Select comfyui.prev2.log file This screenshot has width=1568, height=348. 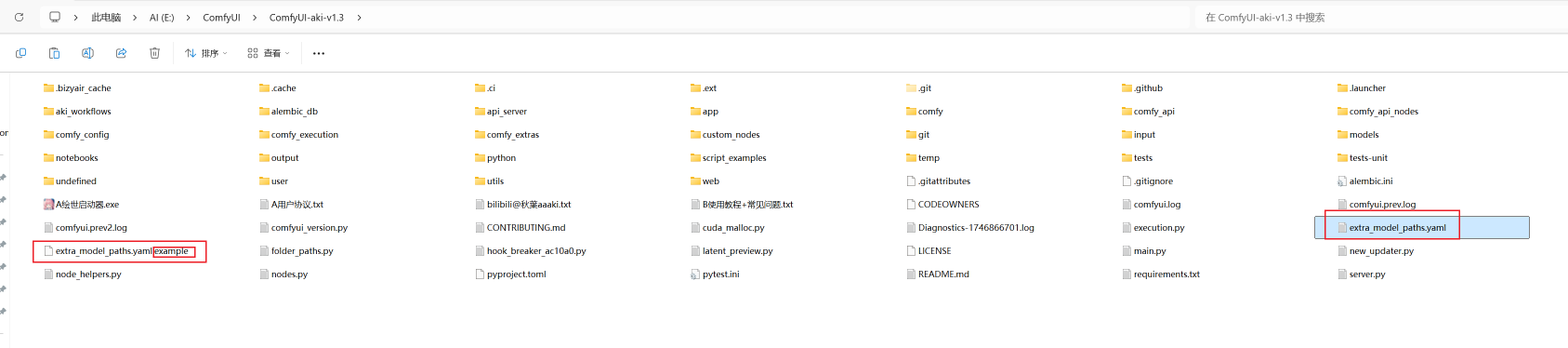click(x=86, y=227)
